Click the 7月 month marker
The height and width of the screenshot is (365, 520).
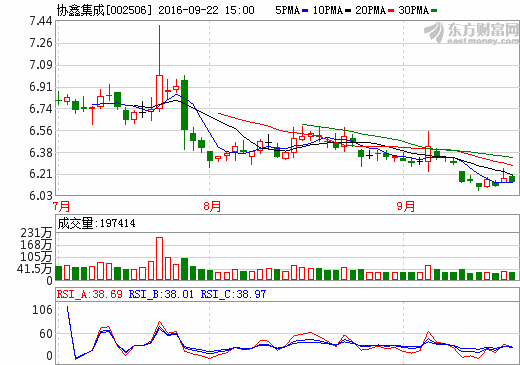(x=62, y=206)
